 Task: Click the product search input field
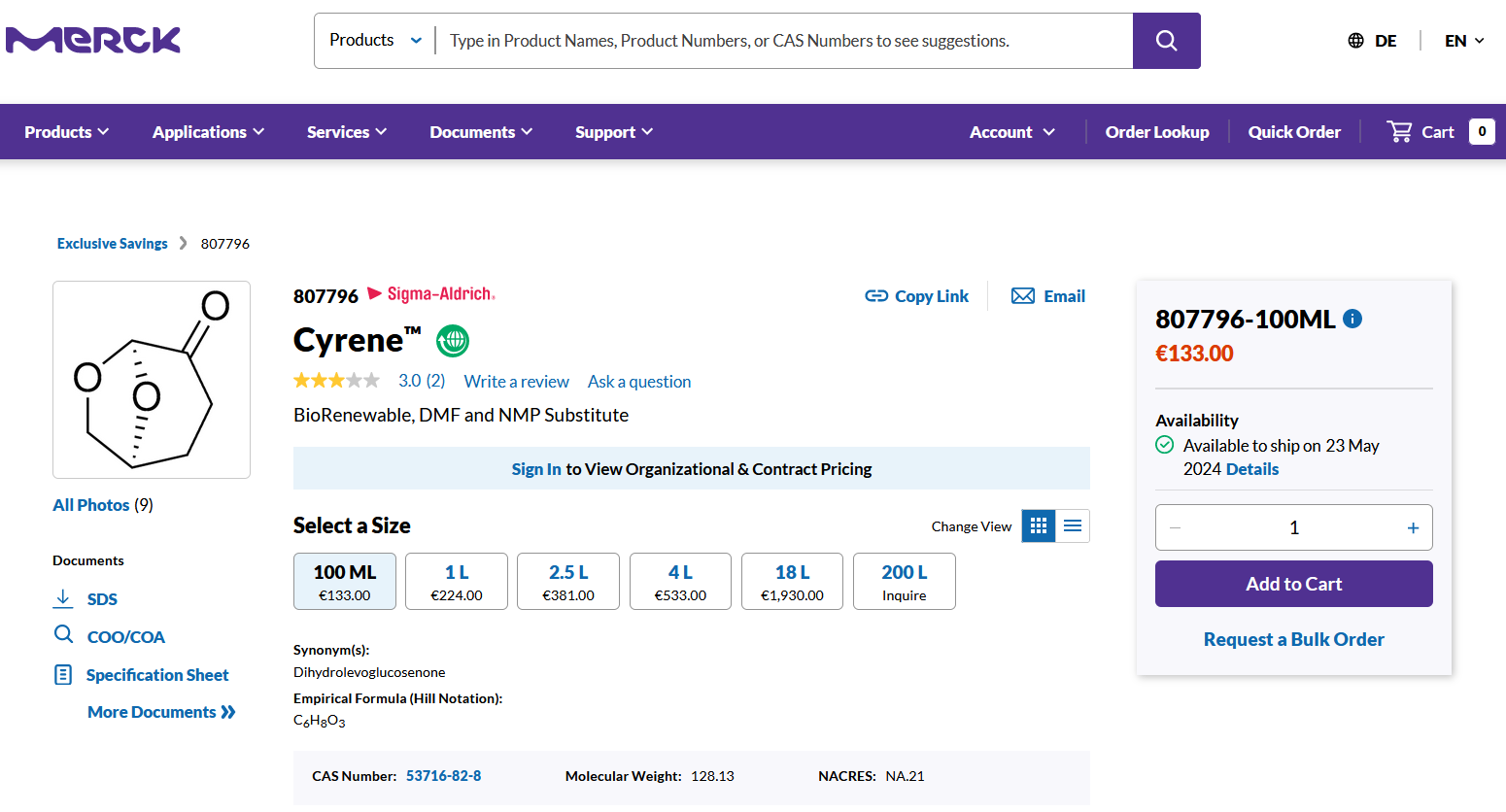coord(784,41)
